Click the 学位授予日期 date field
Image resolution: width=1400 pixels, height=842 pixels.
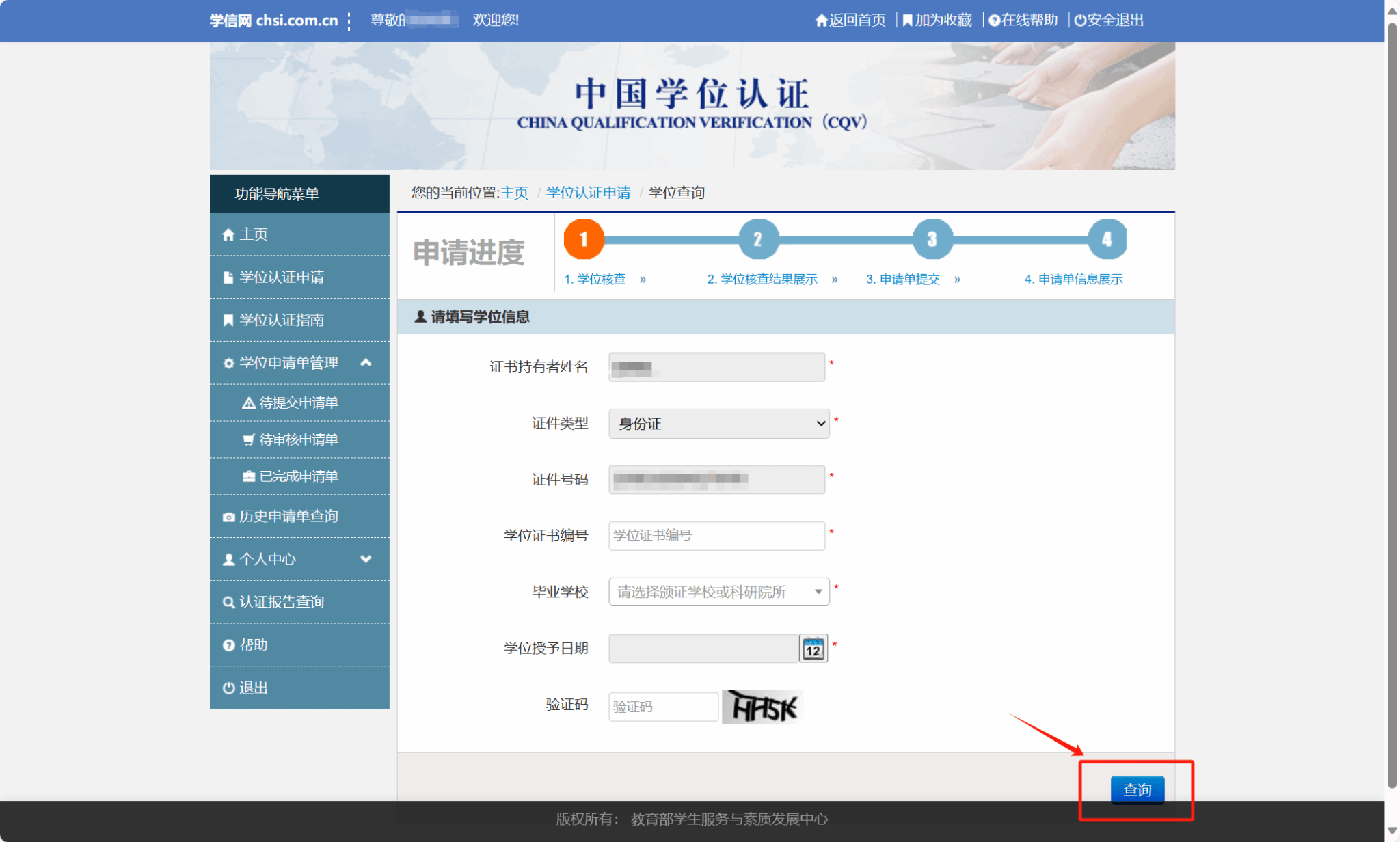point(703,648)
